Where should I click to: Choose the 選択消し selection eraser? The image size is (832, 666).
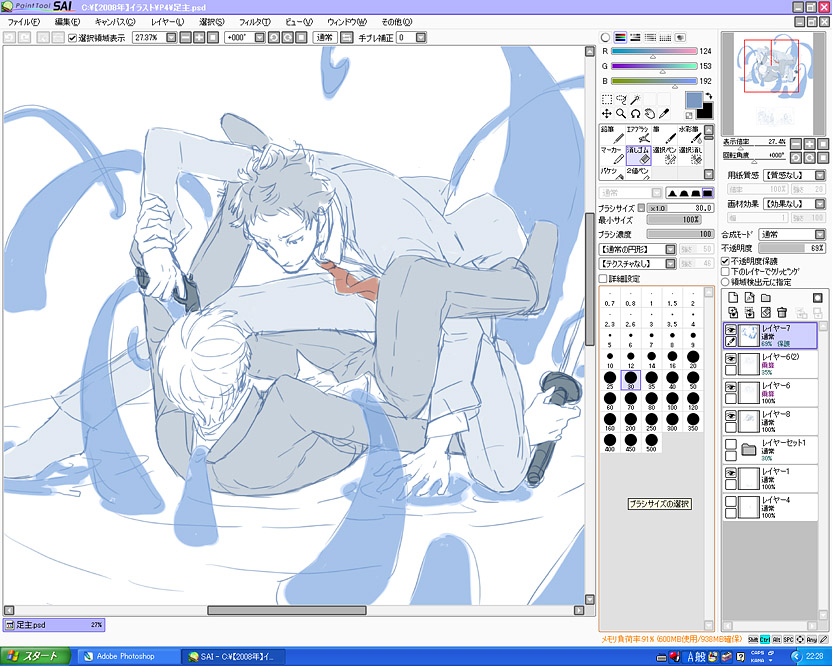tap(690, 155)
